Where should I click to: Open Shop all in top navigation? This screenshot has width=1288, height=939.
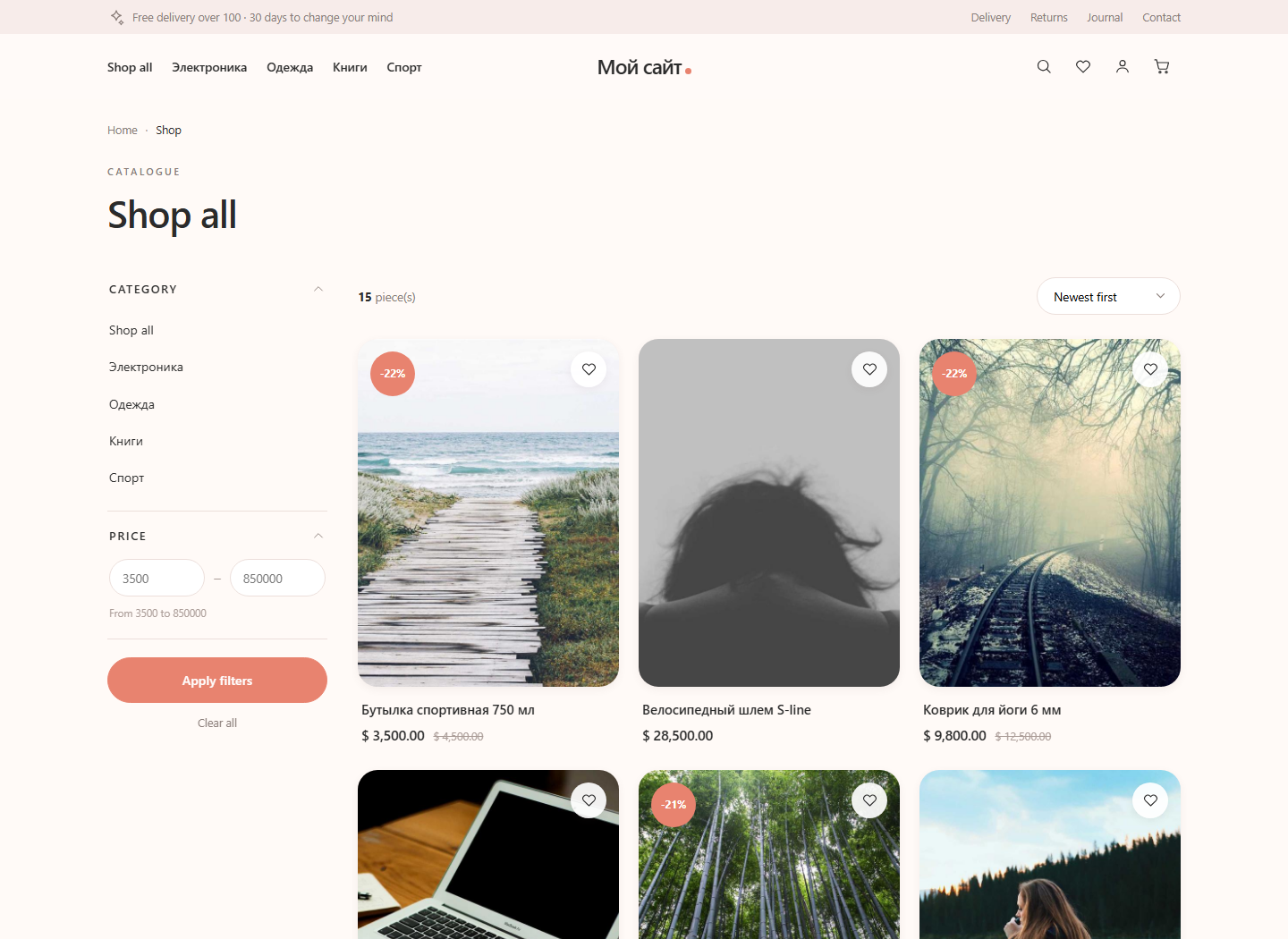coord(130,67)
